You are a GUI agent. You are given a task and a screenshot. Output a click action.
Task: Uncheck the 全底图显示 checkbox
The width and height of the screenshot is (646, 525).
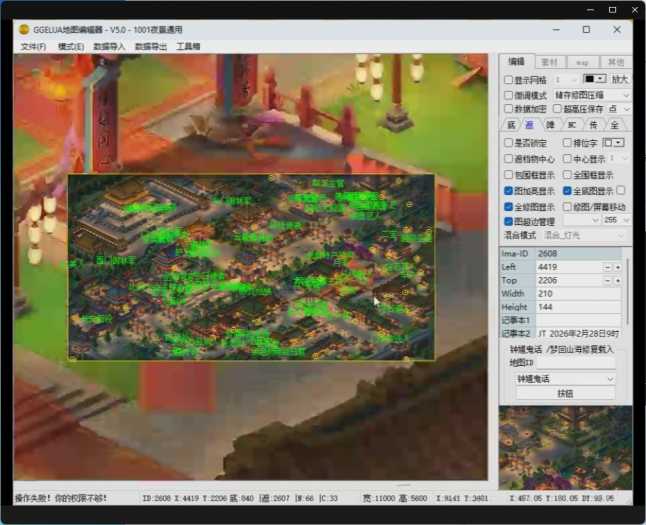(x=567, y=191)
